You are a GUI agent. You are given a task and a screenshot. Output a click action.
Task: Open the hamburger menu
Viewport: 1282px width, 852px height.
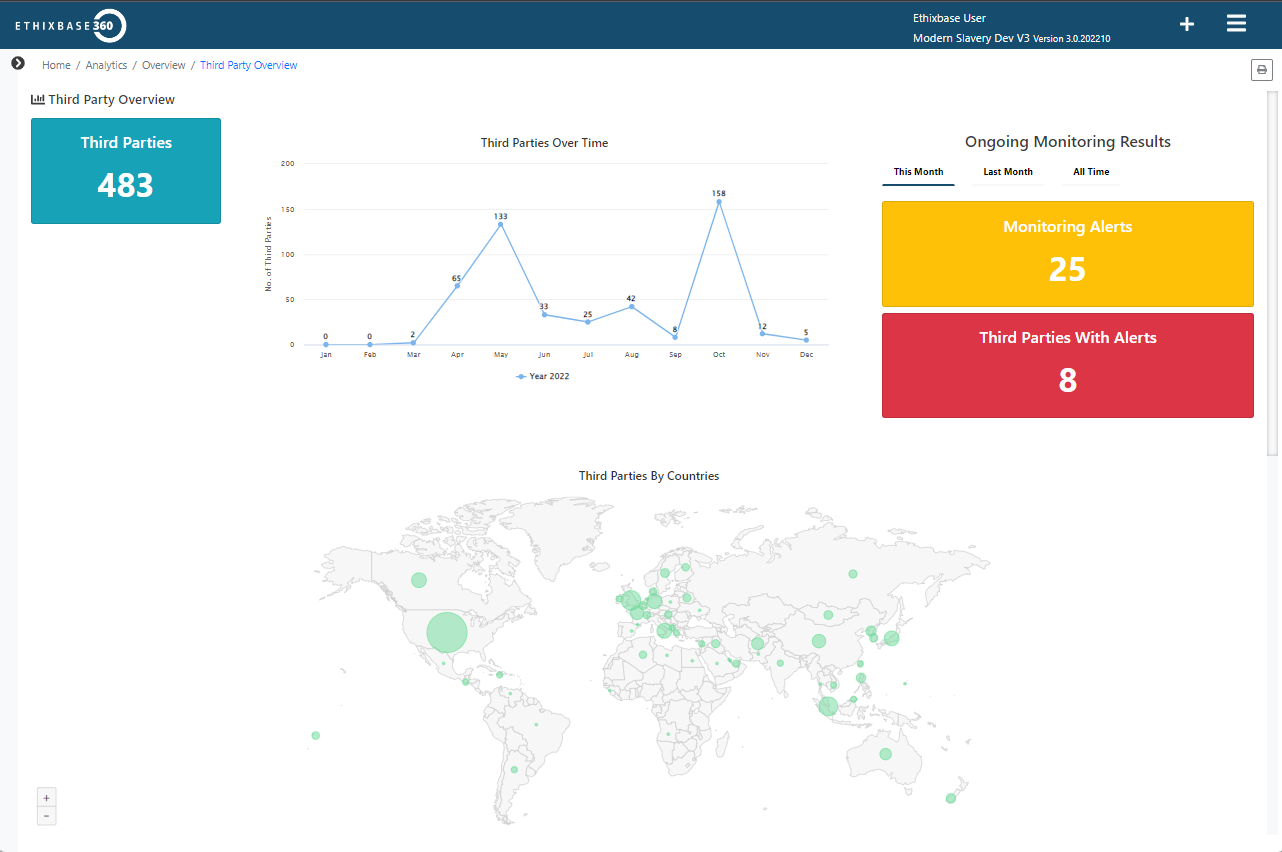(1236, 24)
